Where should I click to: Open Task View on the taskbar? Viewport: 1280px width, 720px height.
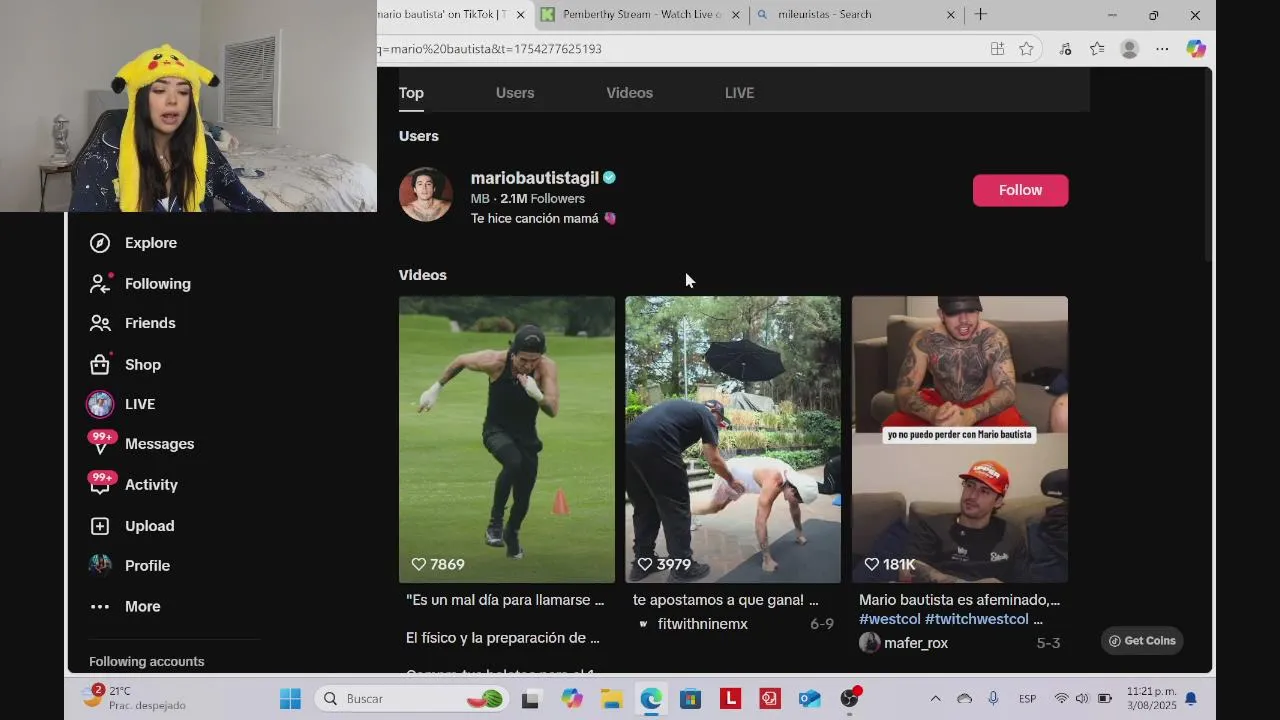pos(530,699)
